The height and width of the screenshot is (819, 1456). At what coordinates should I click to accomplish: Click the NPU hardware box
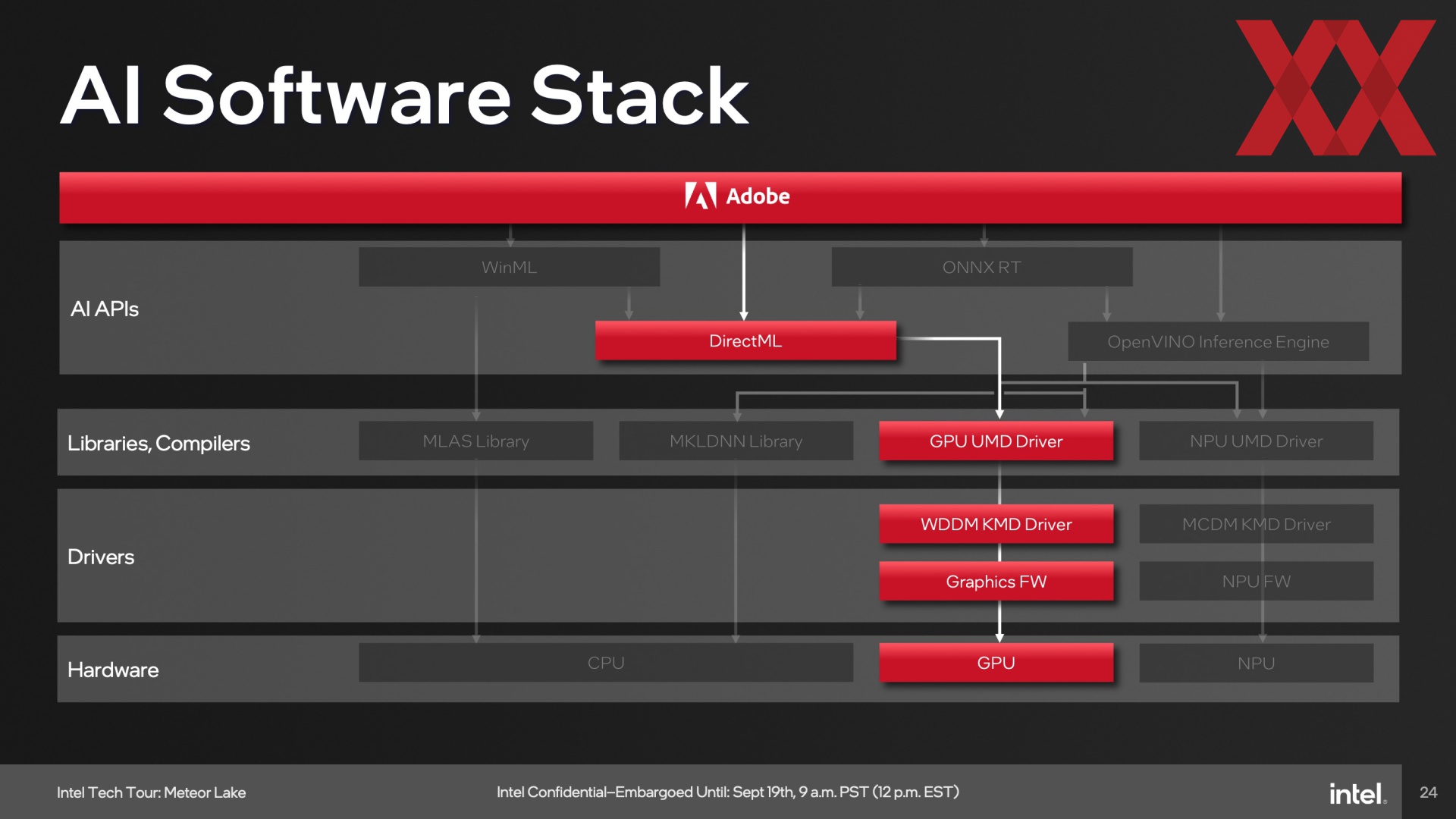click(x=1256, y=663)
